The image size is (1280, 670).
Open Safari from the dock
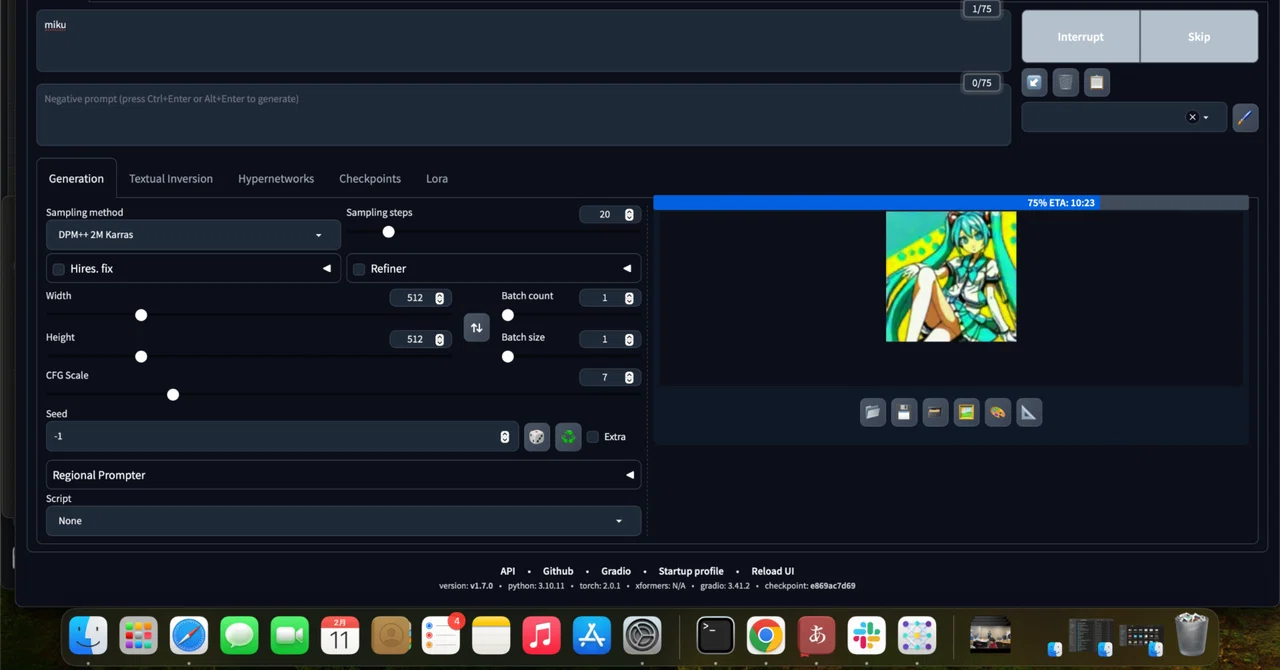189,635
